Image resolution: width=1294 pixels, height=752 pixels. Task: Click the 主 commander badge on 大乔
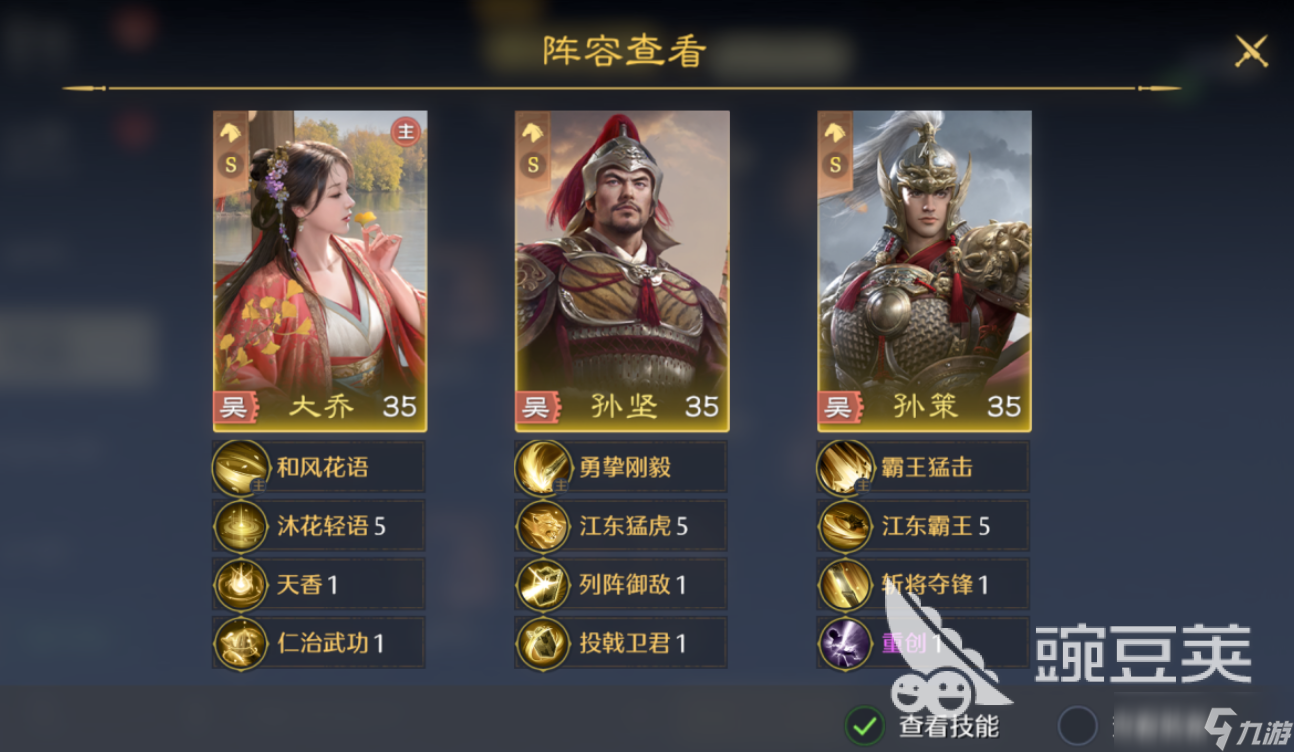coord(405,132)
